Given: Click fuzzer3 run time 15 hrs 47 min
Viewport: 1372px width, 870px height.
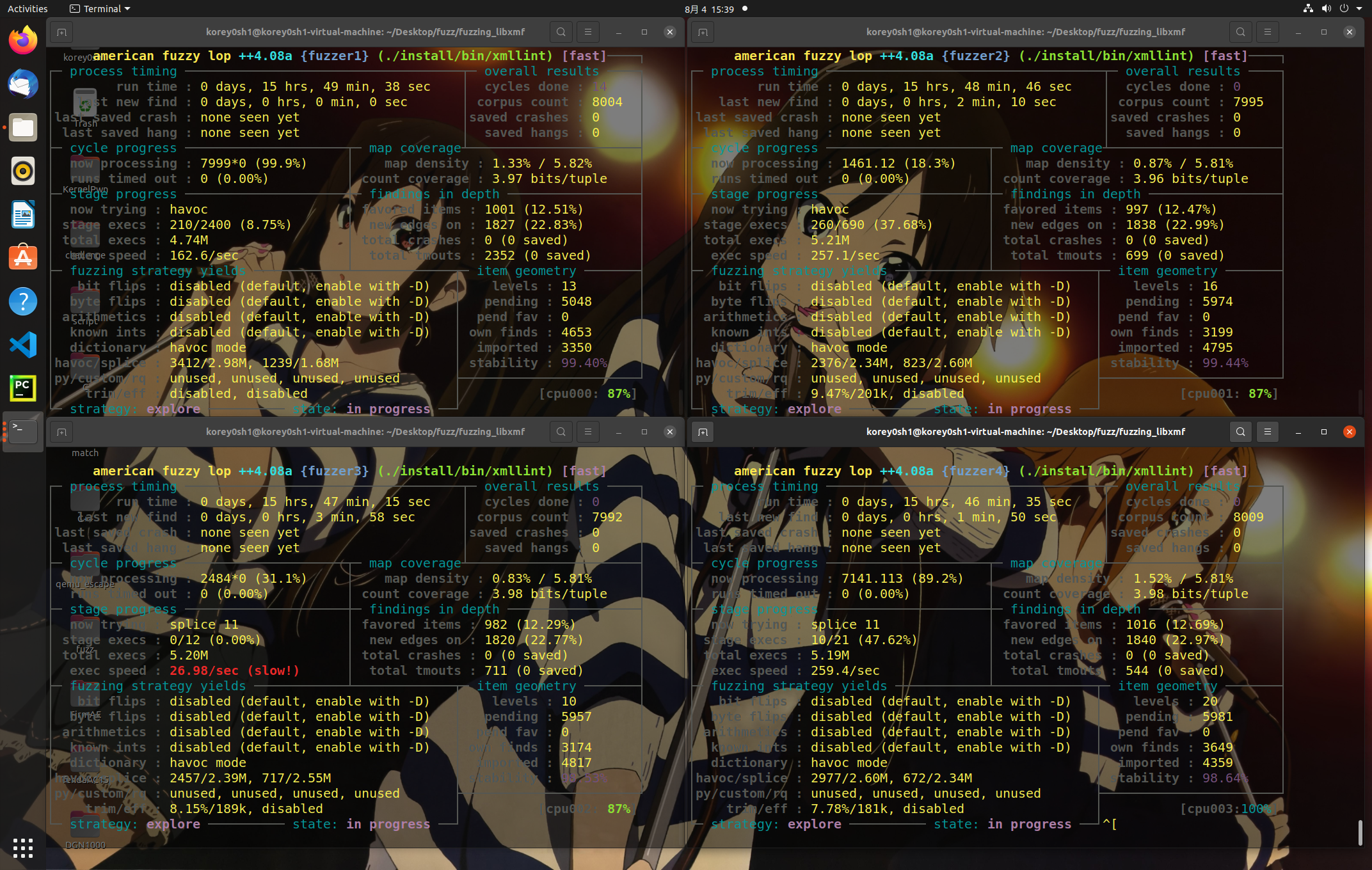Looking at the screenshot, I should pos(315,502).
